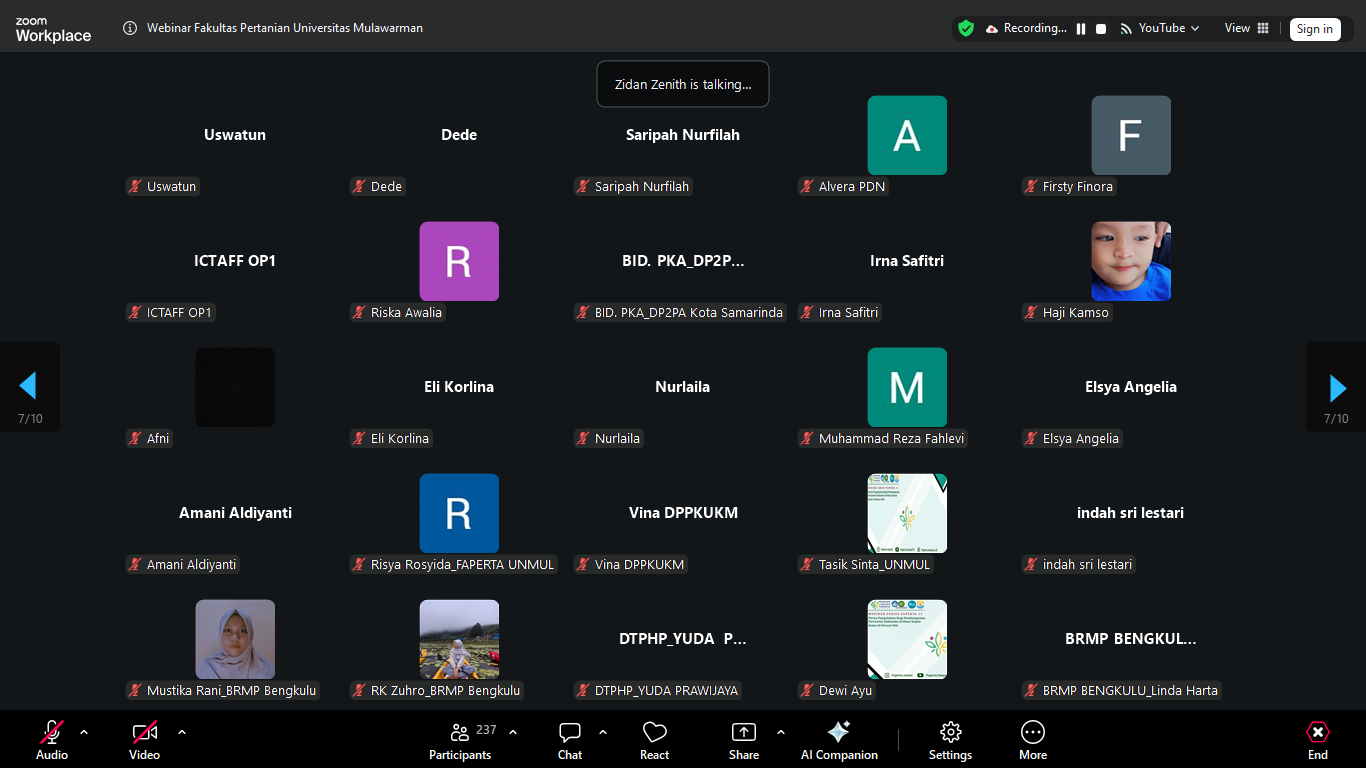Image resolution: width=1366 pixels, height=768 pixels.
Task: Click the meeting info icon beside the title
Action: click(130, 28)
